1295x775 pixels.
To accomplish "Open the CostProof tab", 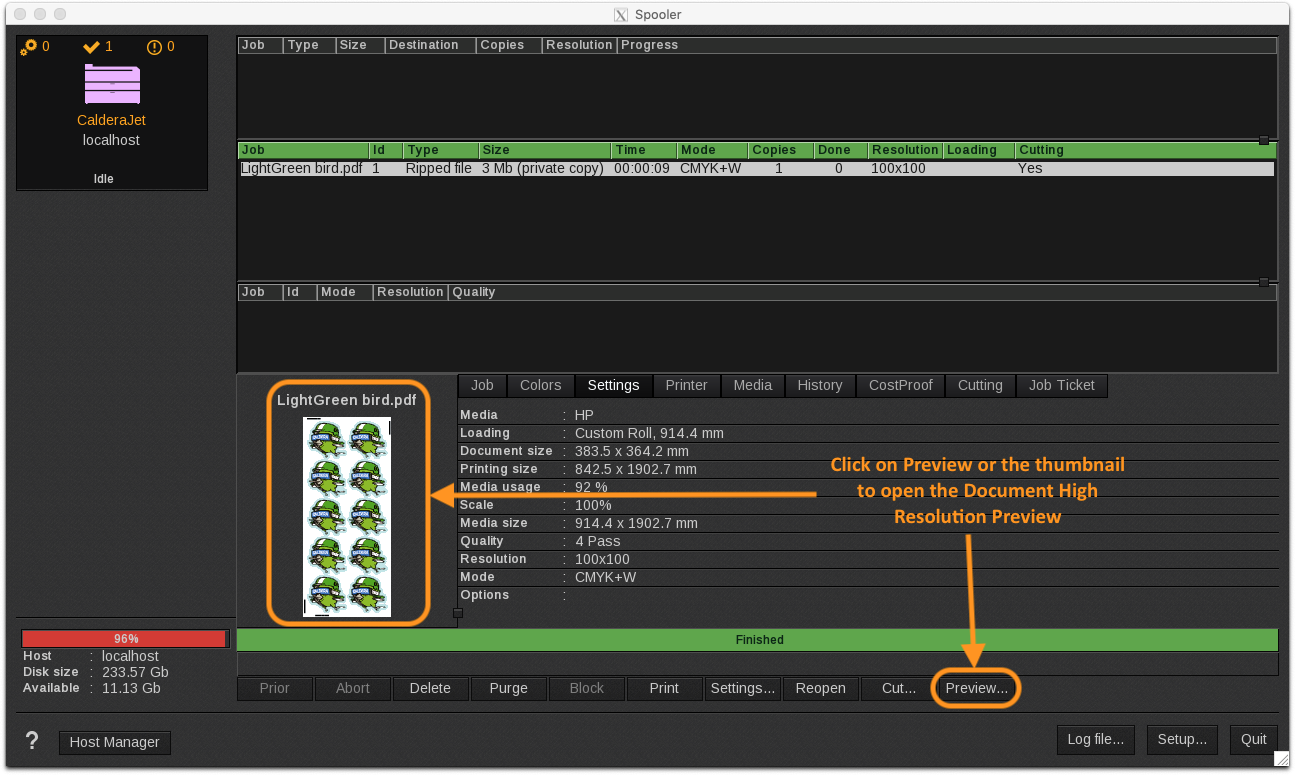I will pyautogui.click(x=900, y=385).
